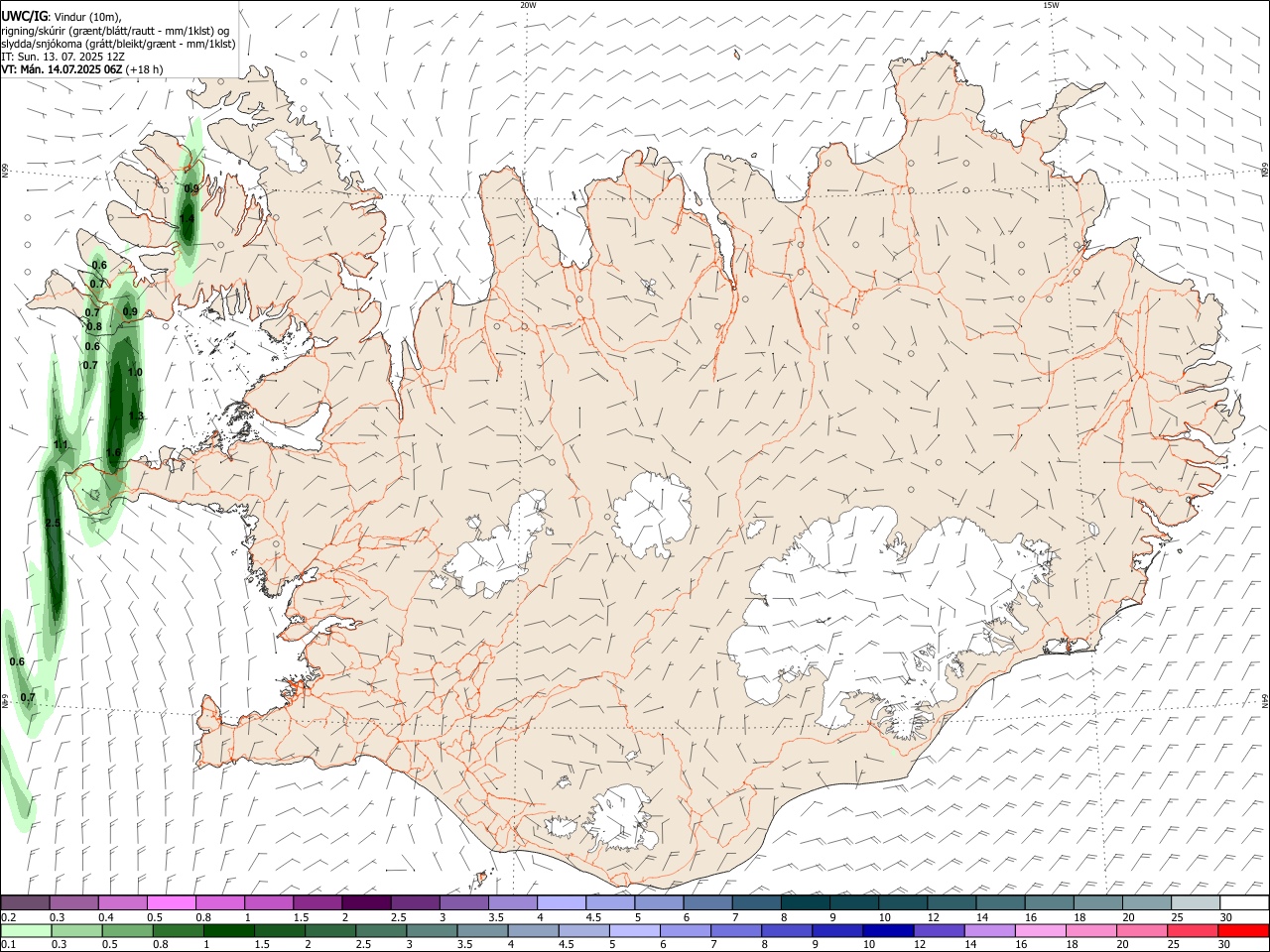Click the 'UWC/IG: Vindur (10m),' title line
Screen dimensions: 1270x952
61,16
